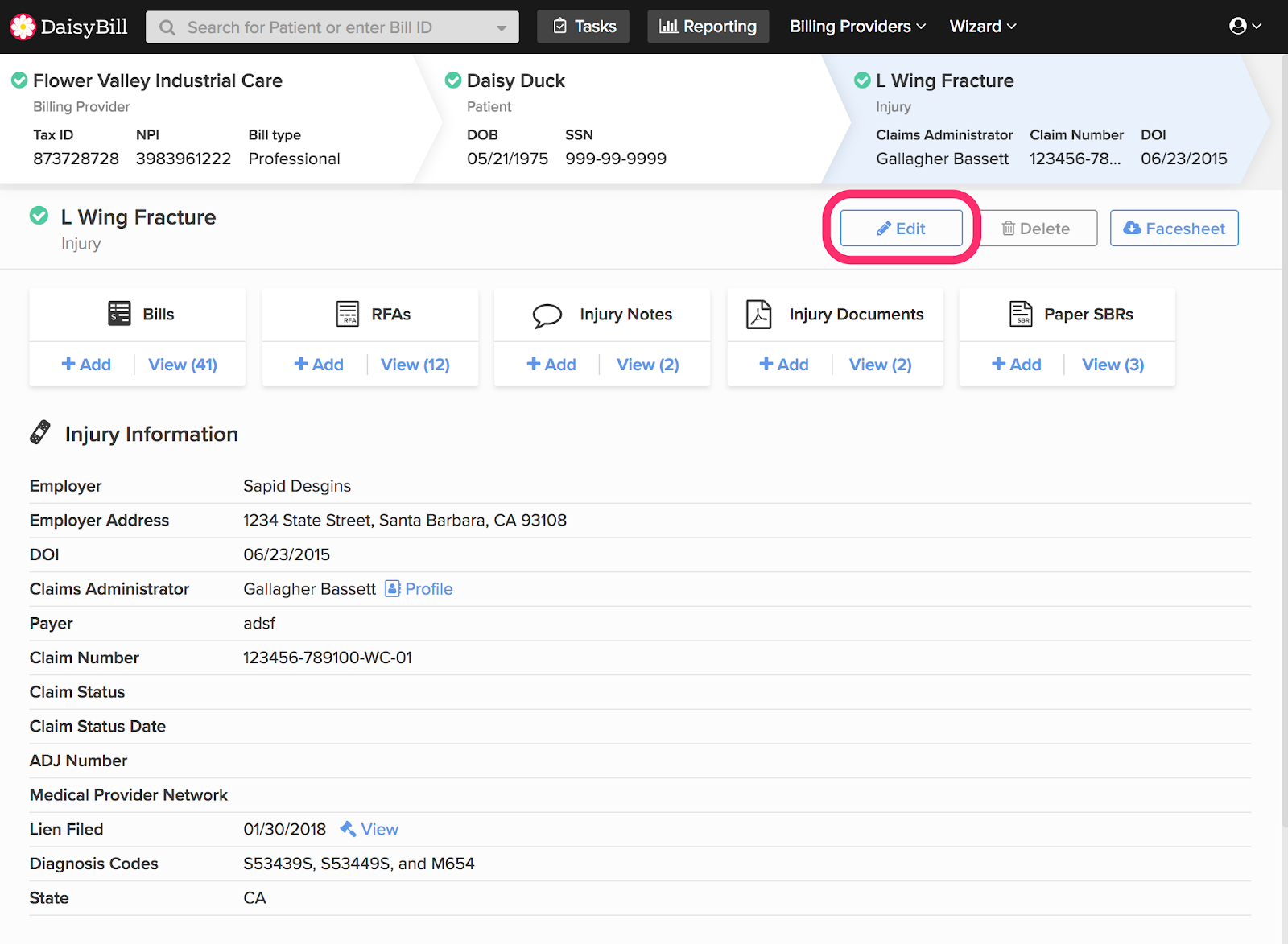Add a new Paper SBR
This screenshot has height=944, width=1288.
[x=1017, y=365]
